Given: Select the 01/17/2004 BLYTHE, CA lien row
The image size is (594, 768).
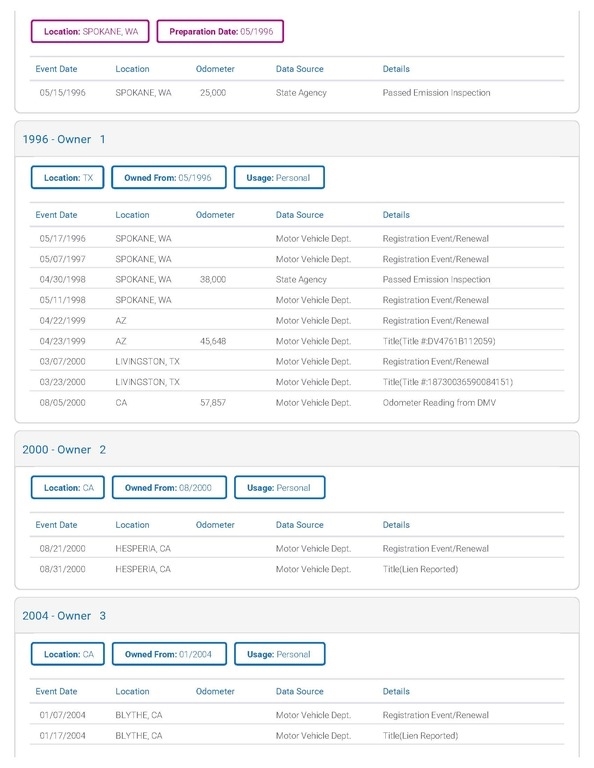Looking at the screenshot, I should 297,736.
